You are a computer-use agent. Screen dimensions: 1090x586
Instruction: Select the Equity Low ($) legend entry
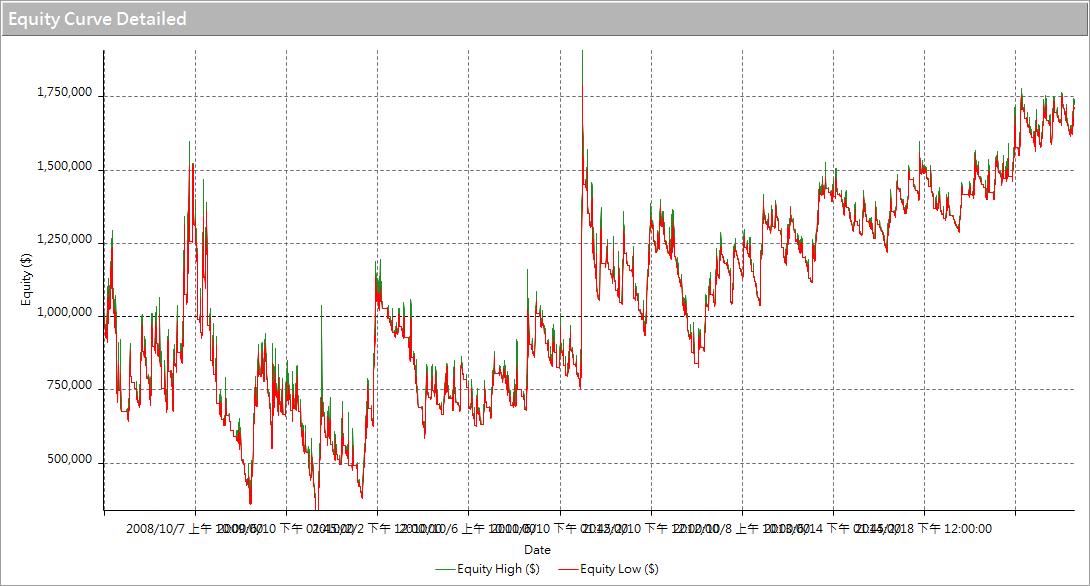pyautogui.click(x=609, y=569)
